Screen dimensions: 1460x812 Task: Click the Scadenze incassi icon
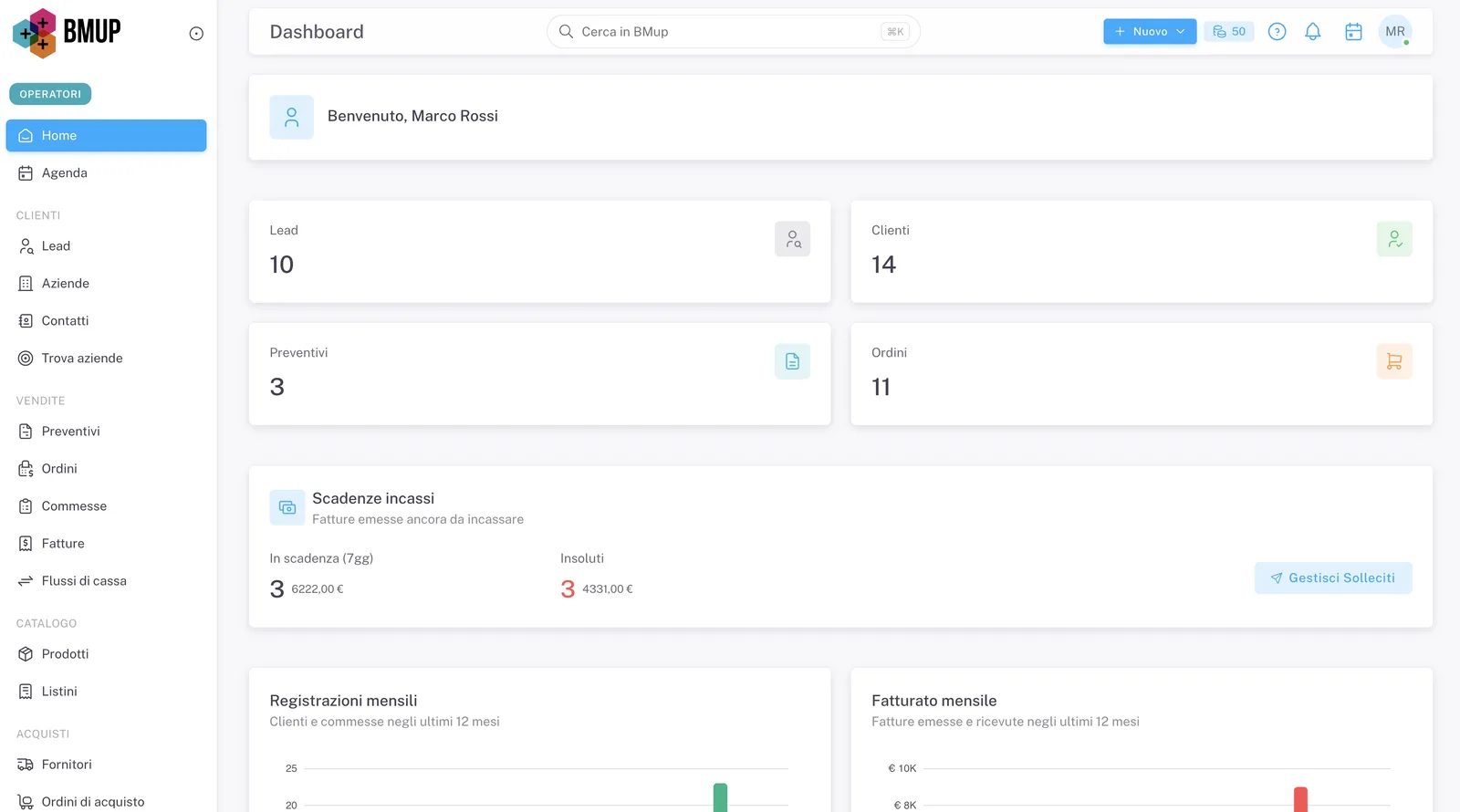287,507
